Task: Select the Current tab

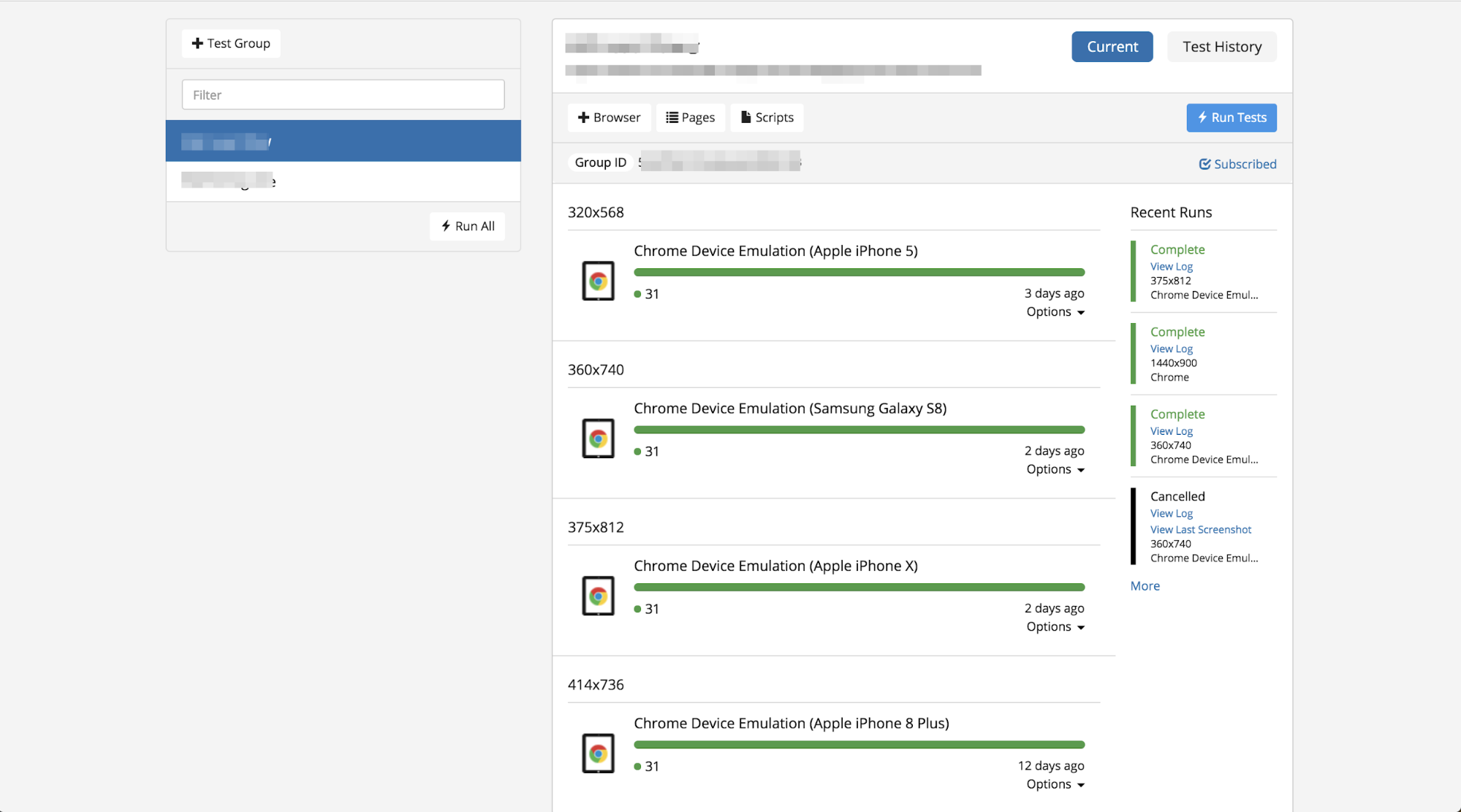Action: tap(1112, 47)
